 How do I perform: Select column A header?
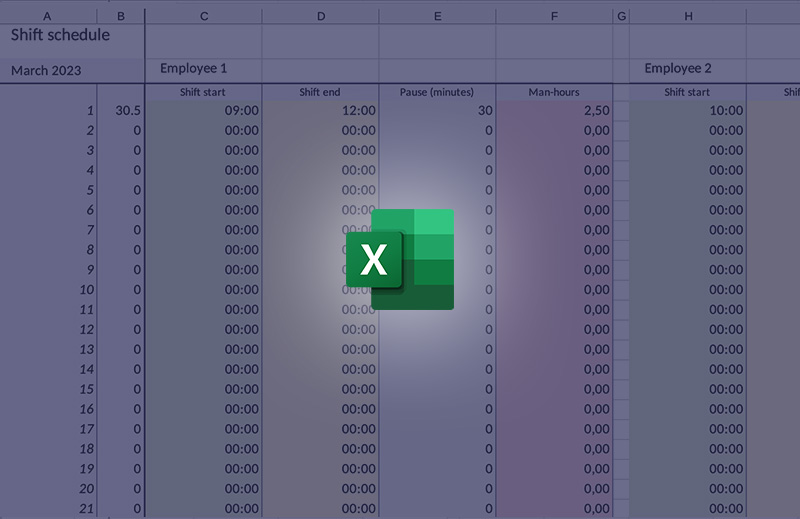[47, 16]
